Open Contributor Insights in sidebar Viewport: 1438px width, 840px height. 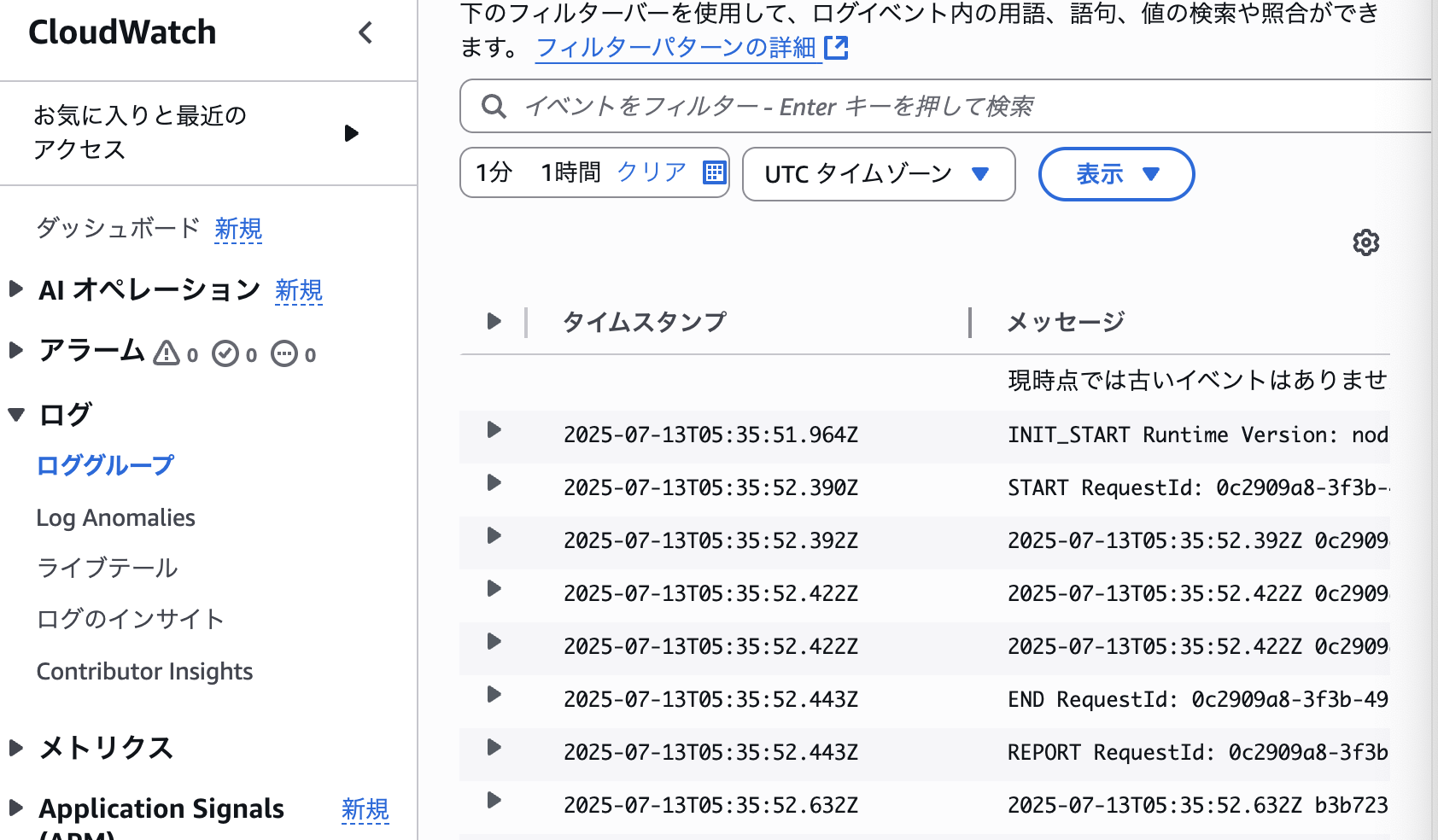144,671
